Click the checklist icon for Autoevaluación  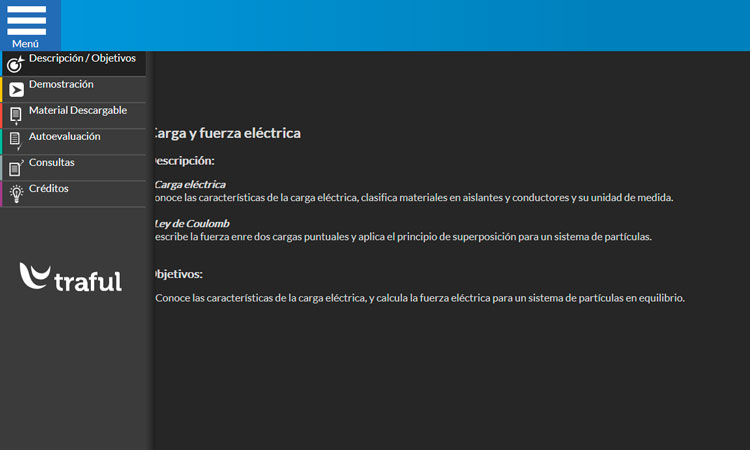(16, 142)
